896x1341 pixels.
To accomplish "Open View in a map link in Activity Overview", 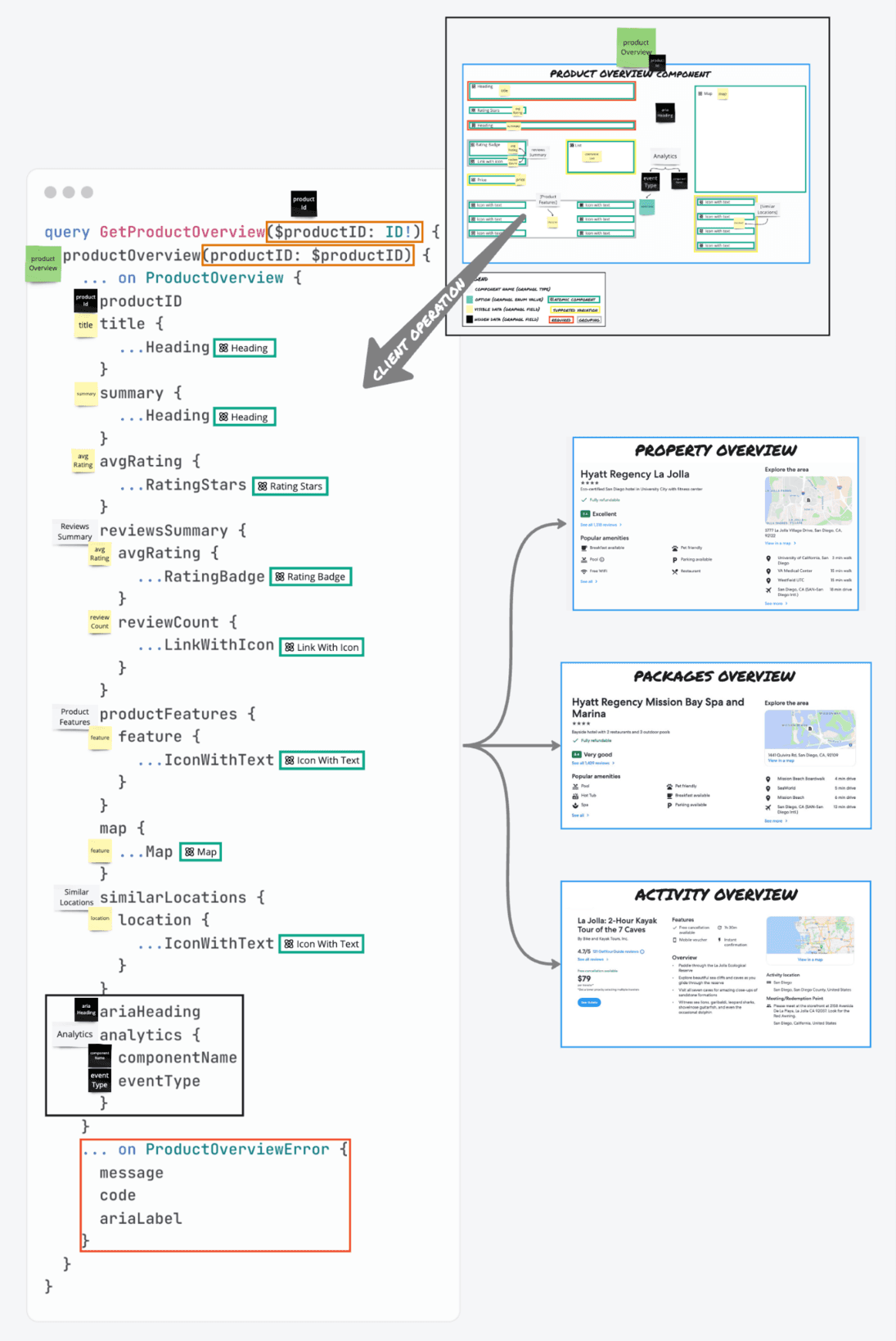I will click(x=810, y=959).
